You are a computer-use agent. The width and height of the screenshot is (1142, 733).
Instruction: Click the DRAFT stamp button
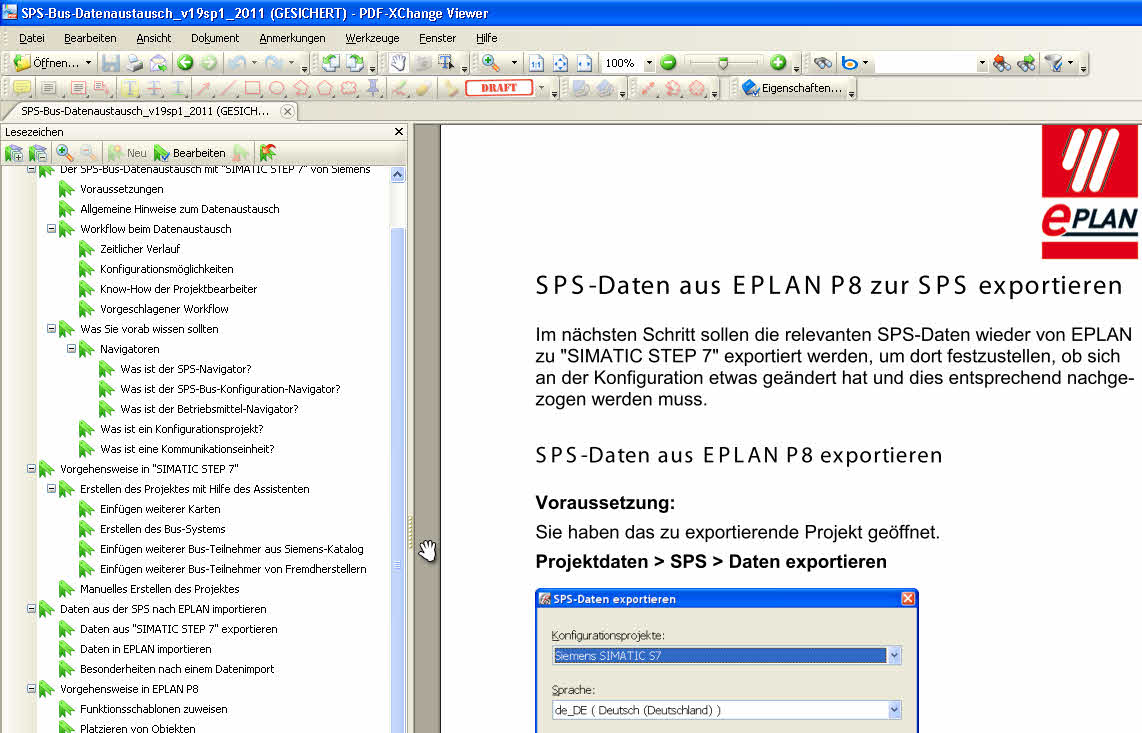[x=499, y=88]
